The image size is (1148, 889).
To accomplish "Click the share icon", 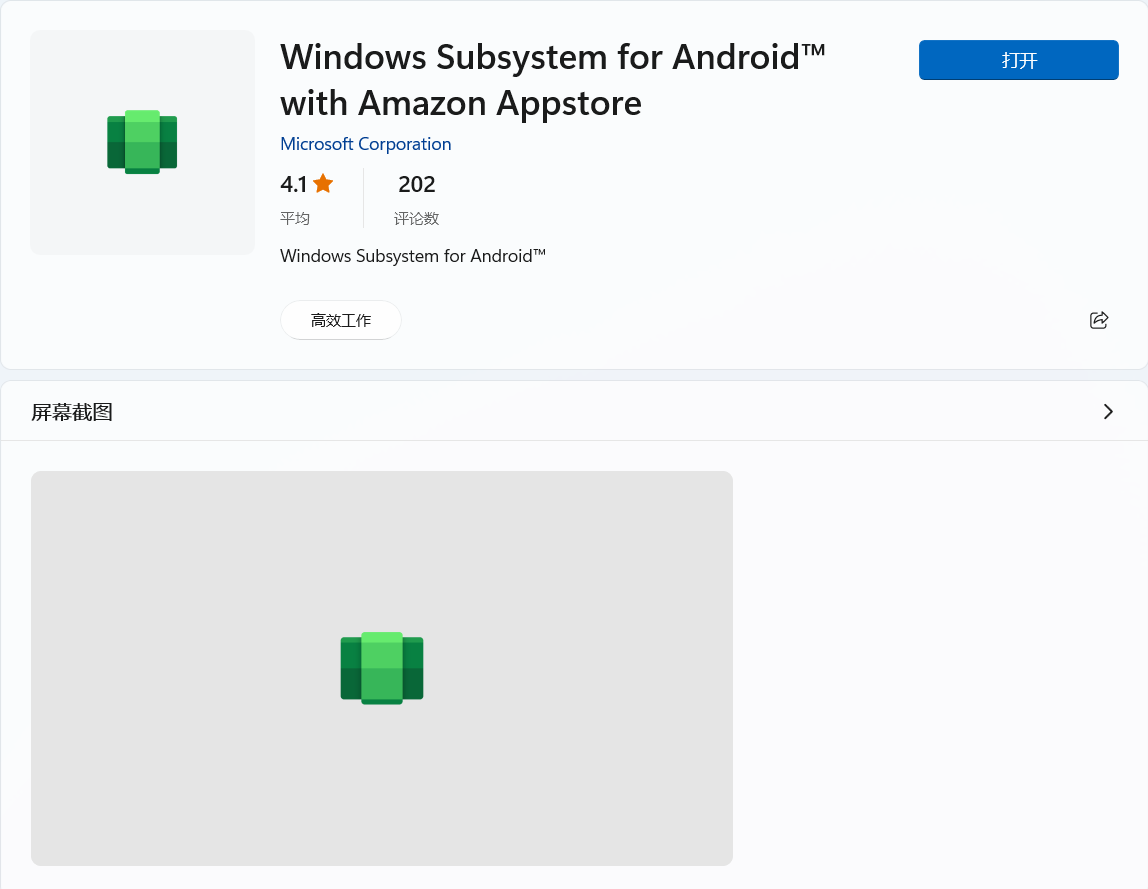I will (x=1098, y=320).
